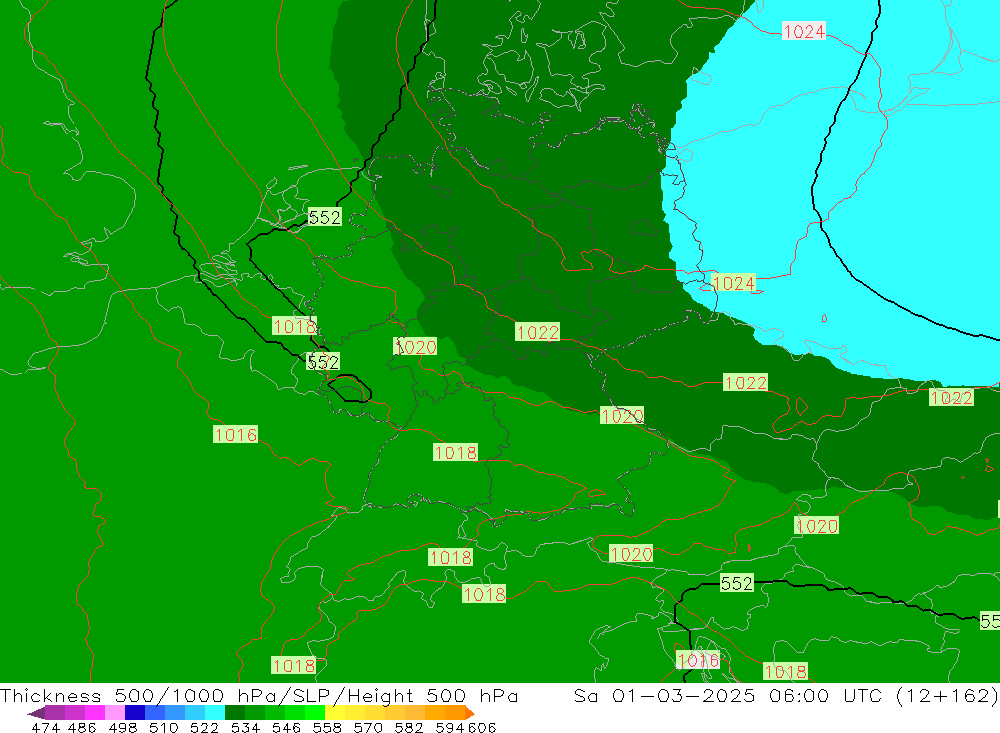Screen dimensions: 1000x733
Task: Click the 552 label on the southeastern black contour
Action: pos(737,583)
